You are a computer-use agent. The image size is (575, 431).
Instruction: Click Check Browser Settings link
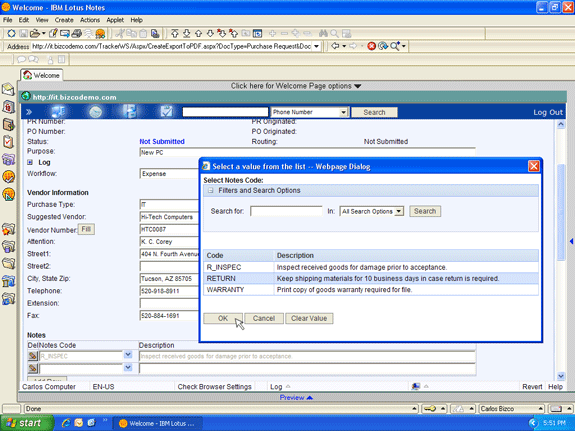click(215, 387)
